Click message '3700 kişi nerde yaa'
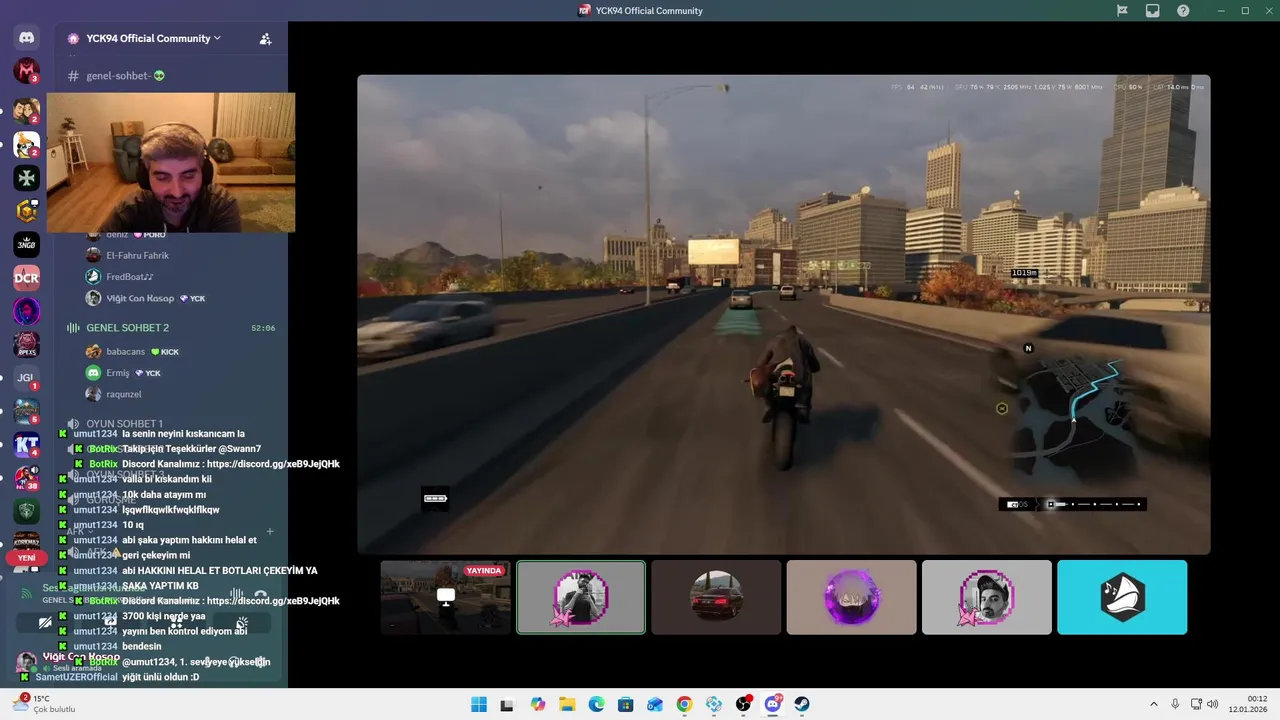1280x720 pixels. pyautogui.click(x=163, y=616)
